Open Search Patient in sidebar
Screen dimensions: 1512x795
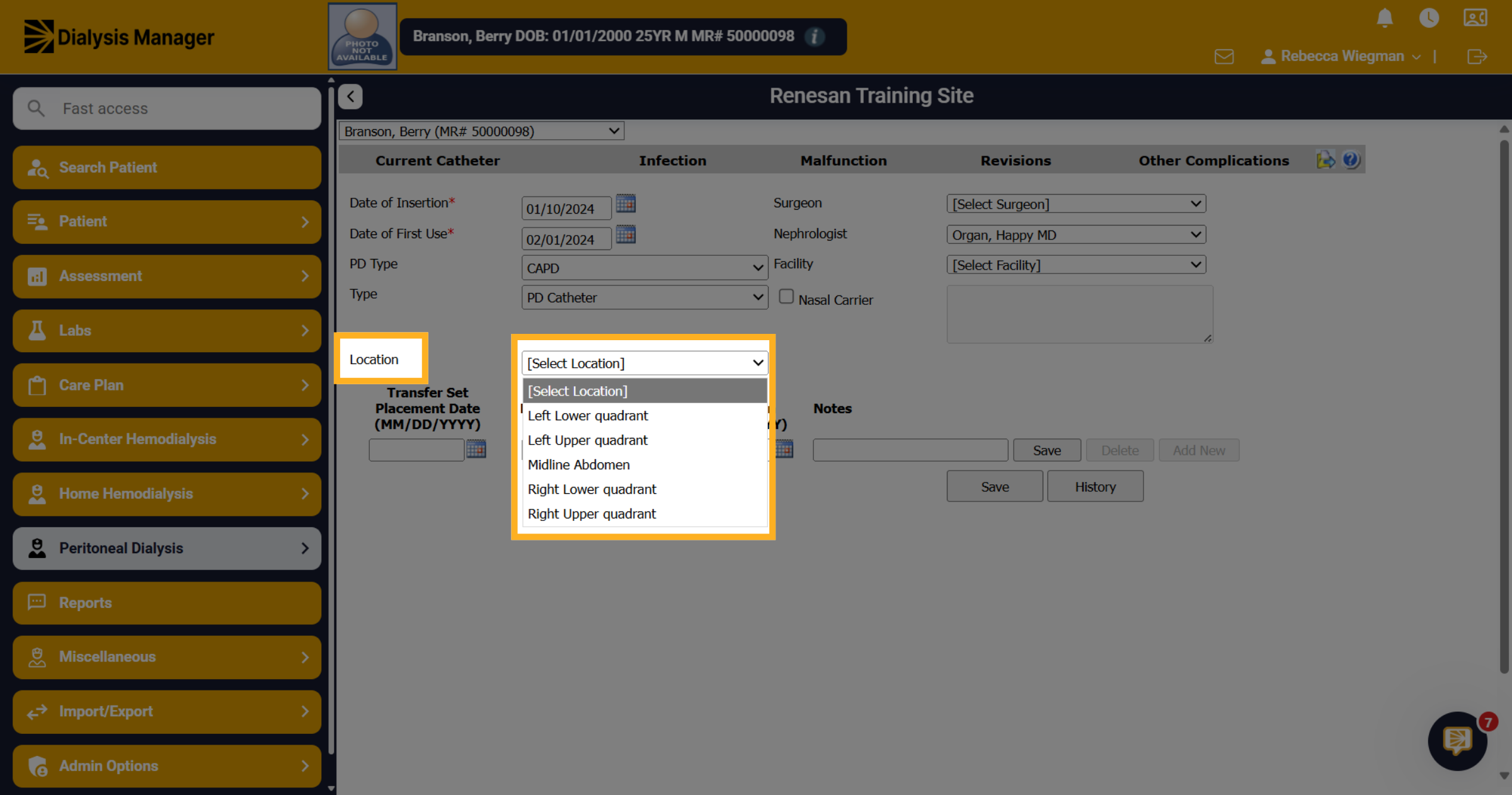point(167,168)
